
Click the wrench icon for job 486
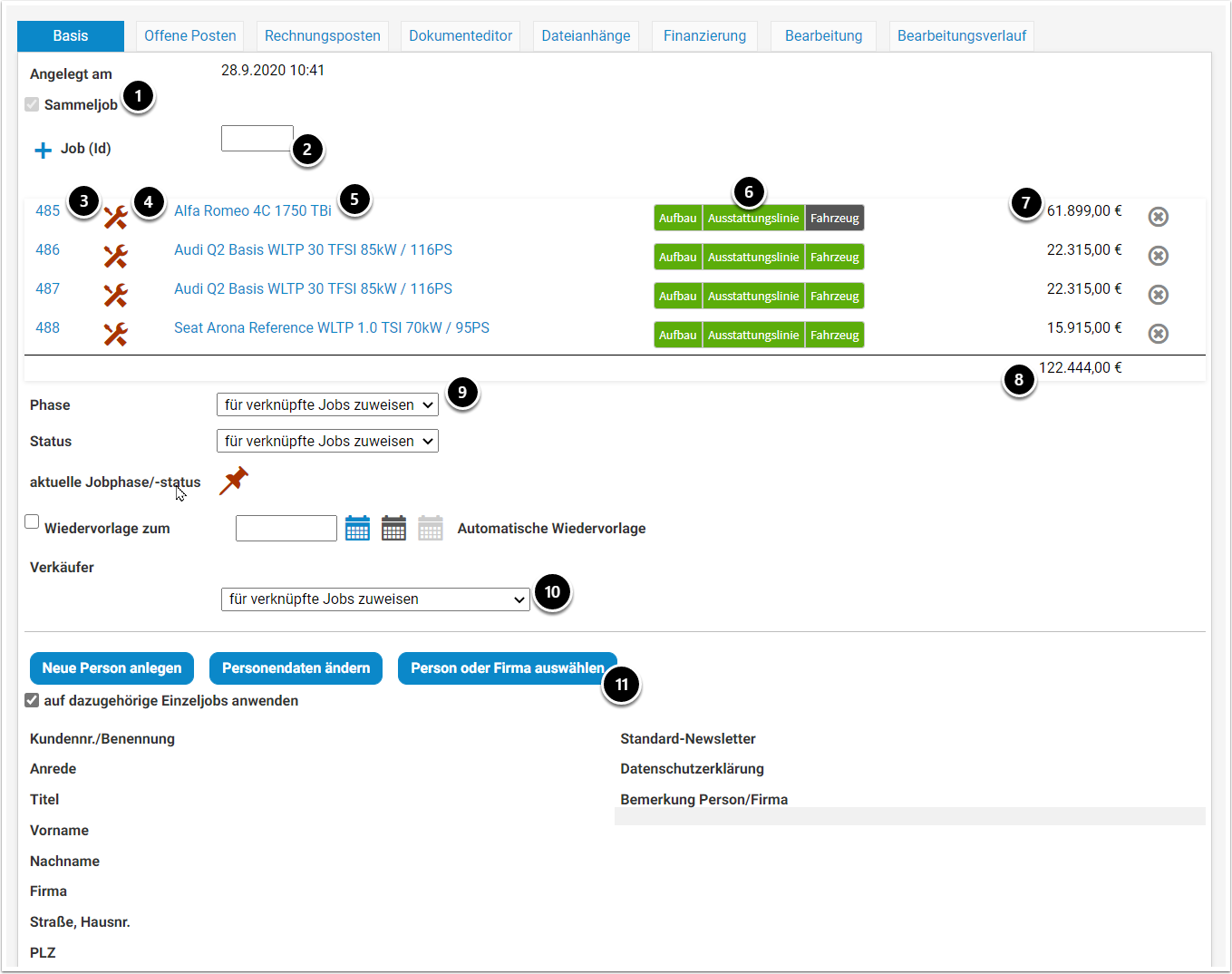point(115,257)
